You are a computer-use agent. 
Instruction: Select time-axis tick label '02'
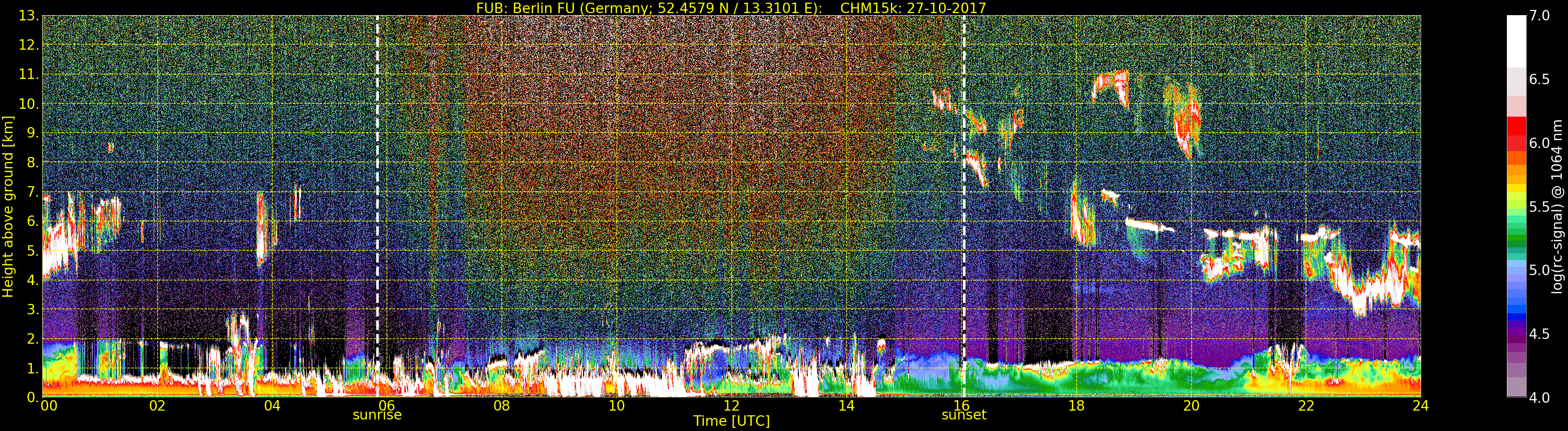(x=157, y=405)
